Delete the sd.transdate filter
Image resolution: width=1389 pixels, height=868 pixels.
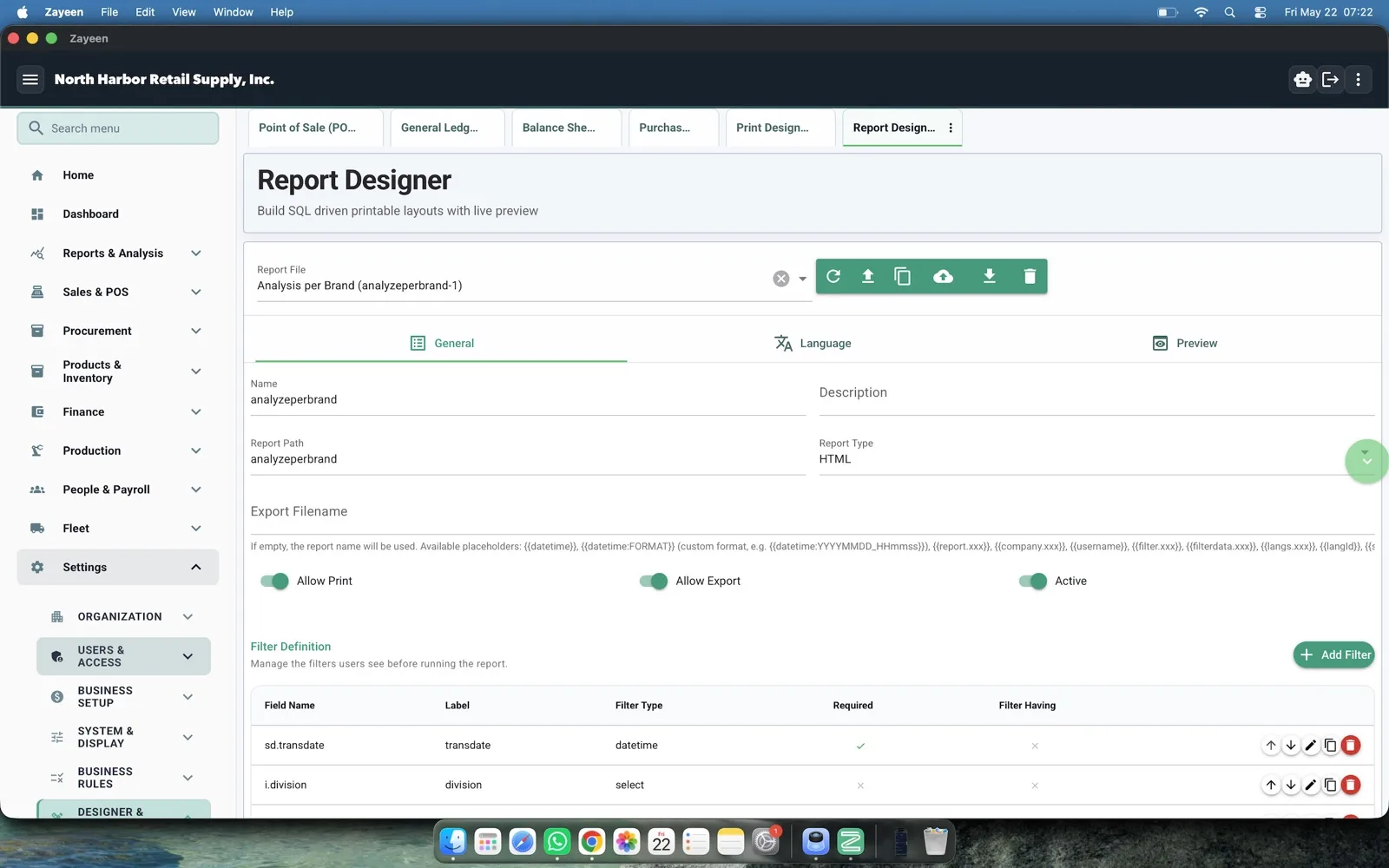(1351, 746)
